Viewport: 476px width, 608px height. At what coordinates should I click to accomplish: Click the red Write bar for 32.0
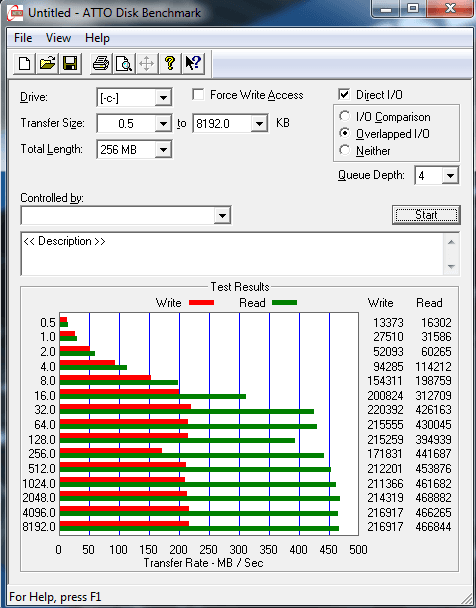coord(125,407)
